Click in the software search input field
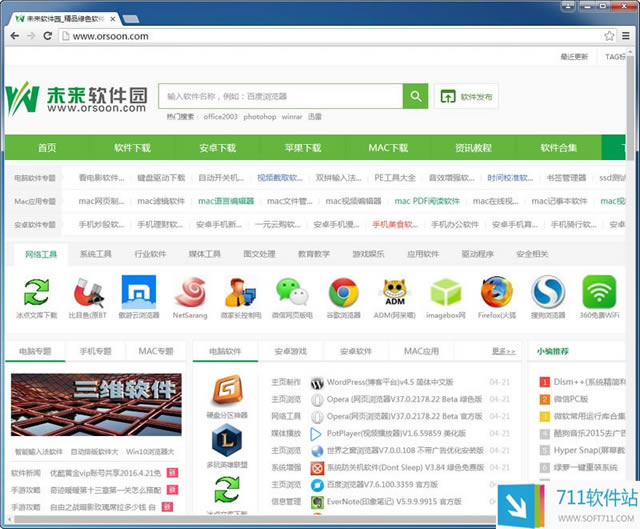Image resolution: width=640 pixels, height=529 pixels. tap(281, 96)
